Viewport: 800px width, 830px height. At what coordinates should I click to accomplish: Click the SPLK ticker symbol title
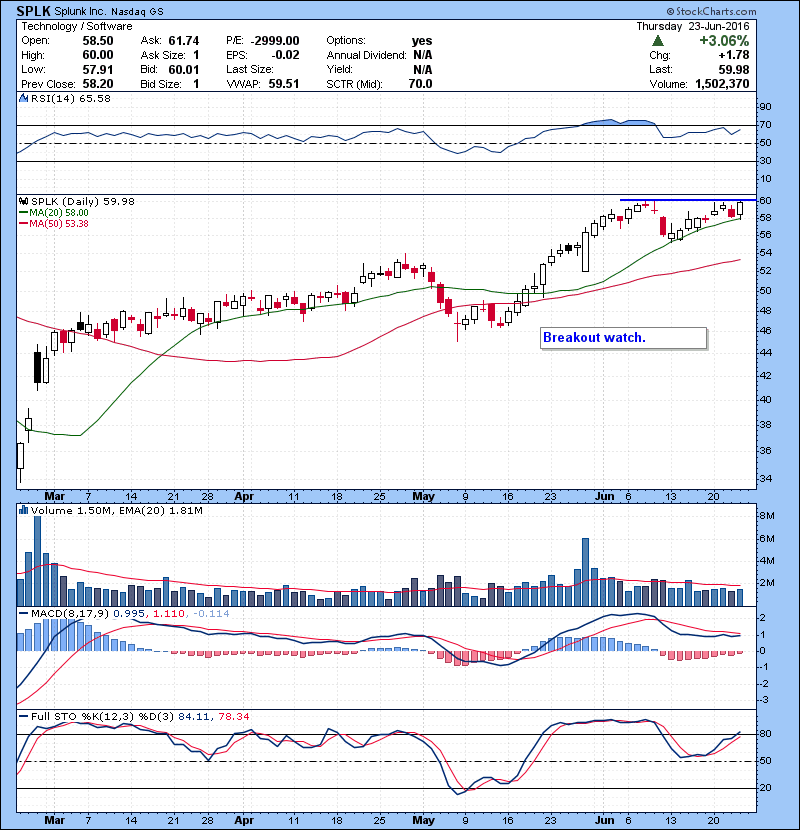point(33,11)
